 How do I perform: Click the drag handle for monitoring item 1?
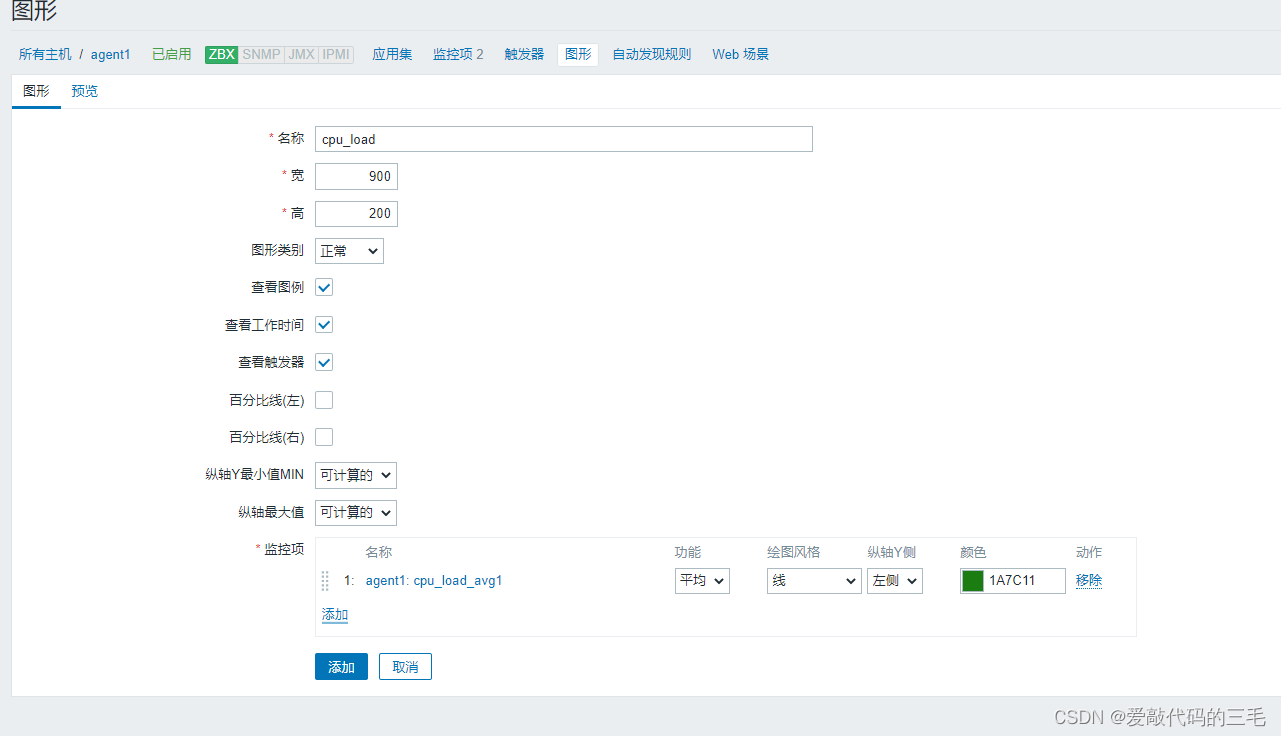click(325, 581)
